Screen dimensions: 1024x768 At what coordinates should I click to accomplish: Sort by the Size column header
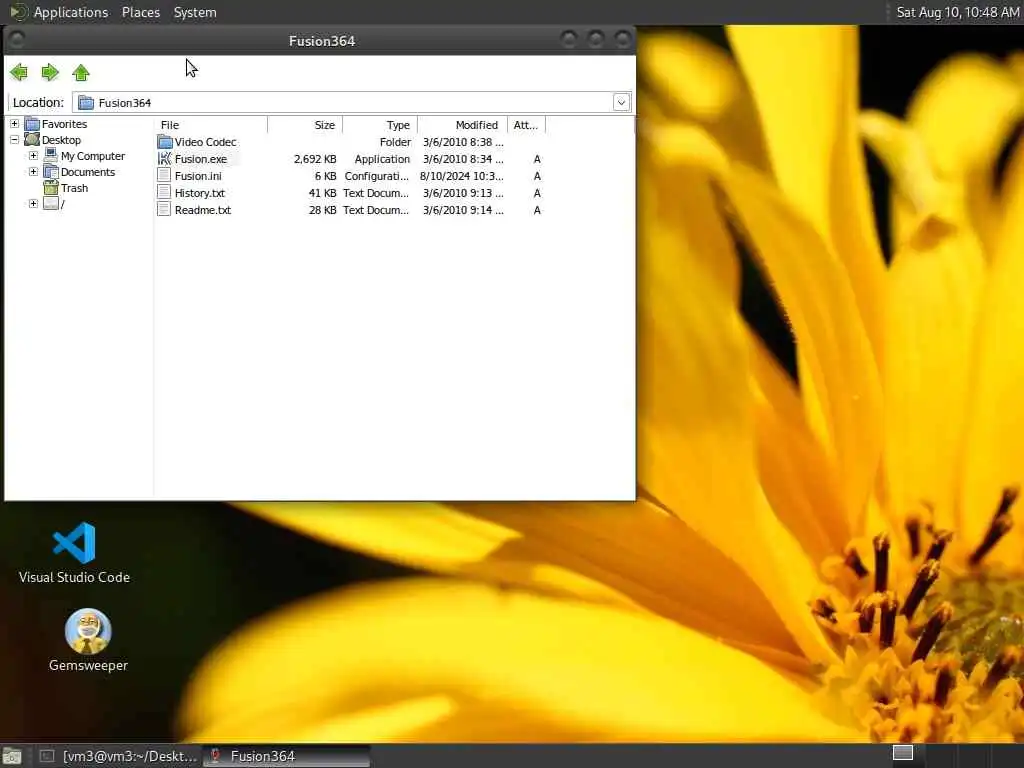tap(305, 125)
